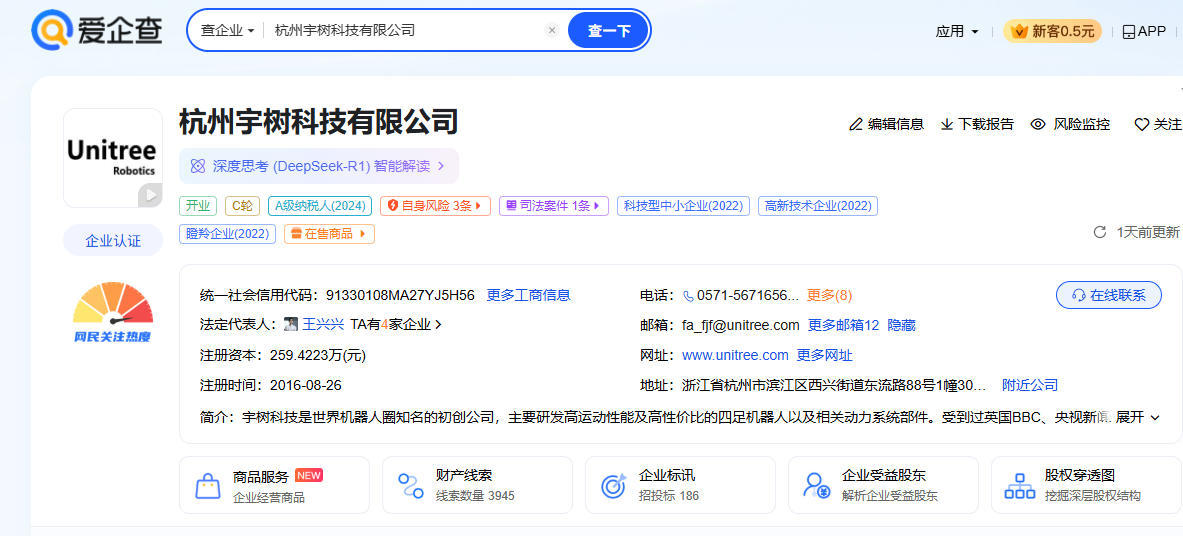1183x536 pixels.
Task: Click the 附近公司 link
Action: [x=1030, y=385]
